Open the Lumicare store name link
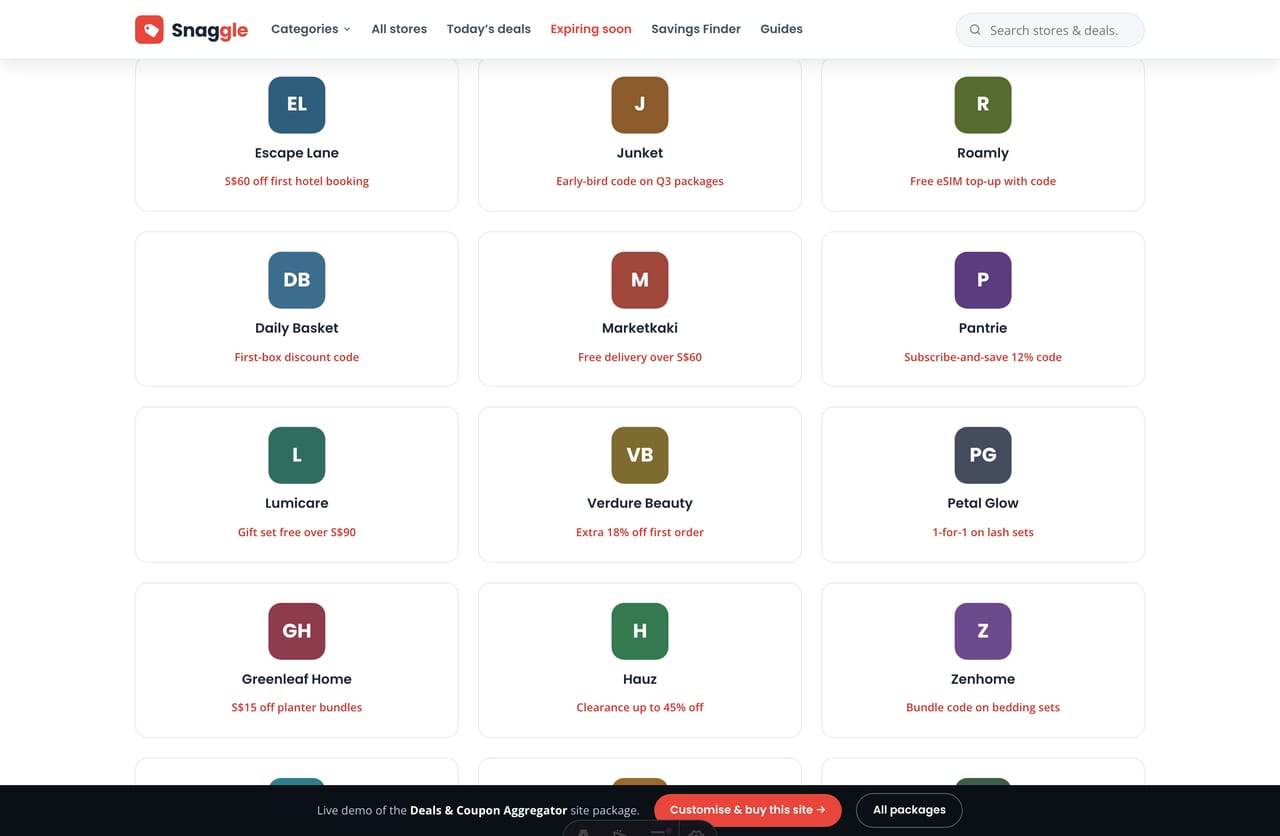This screenshot has height=836, width=1280. click(x=297, y=503)
